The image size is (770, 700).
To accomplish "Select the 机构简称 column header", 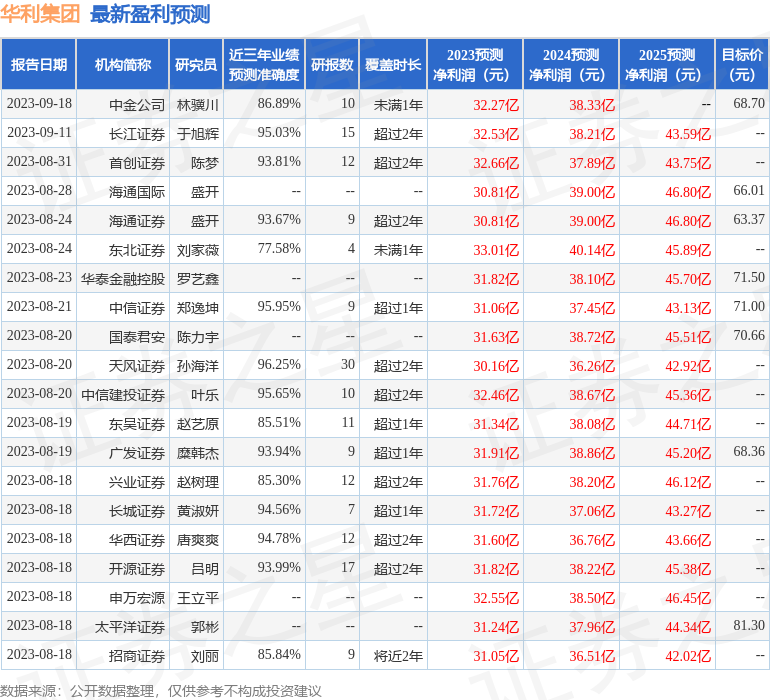I will [123, 64].
